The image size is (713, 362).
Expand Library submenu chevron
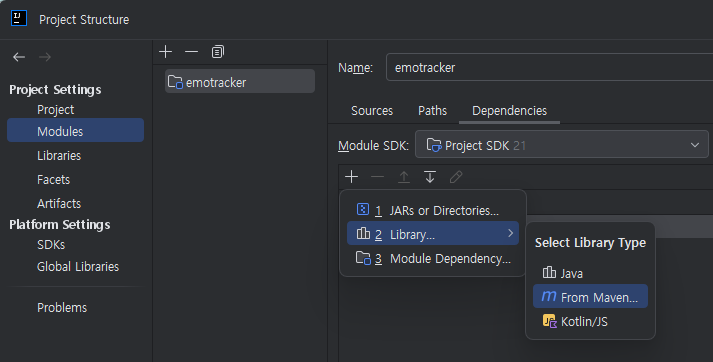click(510, 233)
